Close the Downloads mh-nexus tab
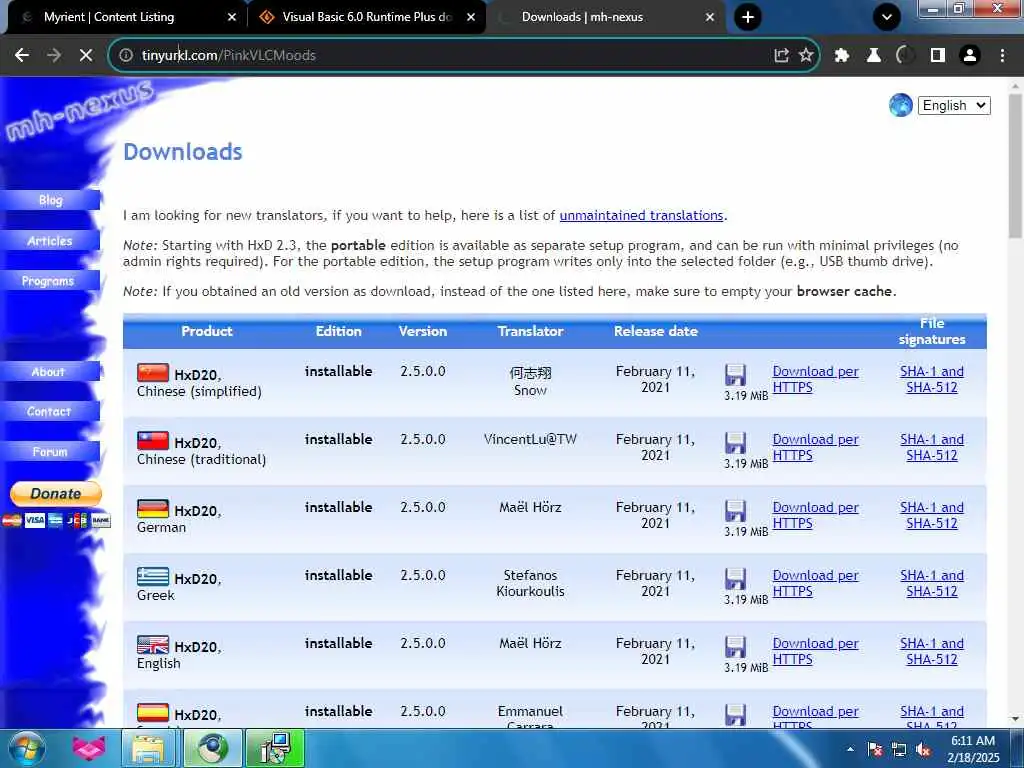The image size is (1024, 768). pyautogui.click(x=710, y=18)
